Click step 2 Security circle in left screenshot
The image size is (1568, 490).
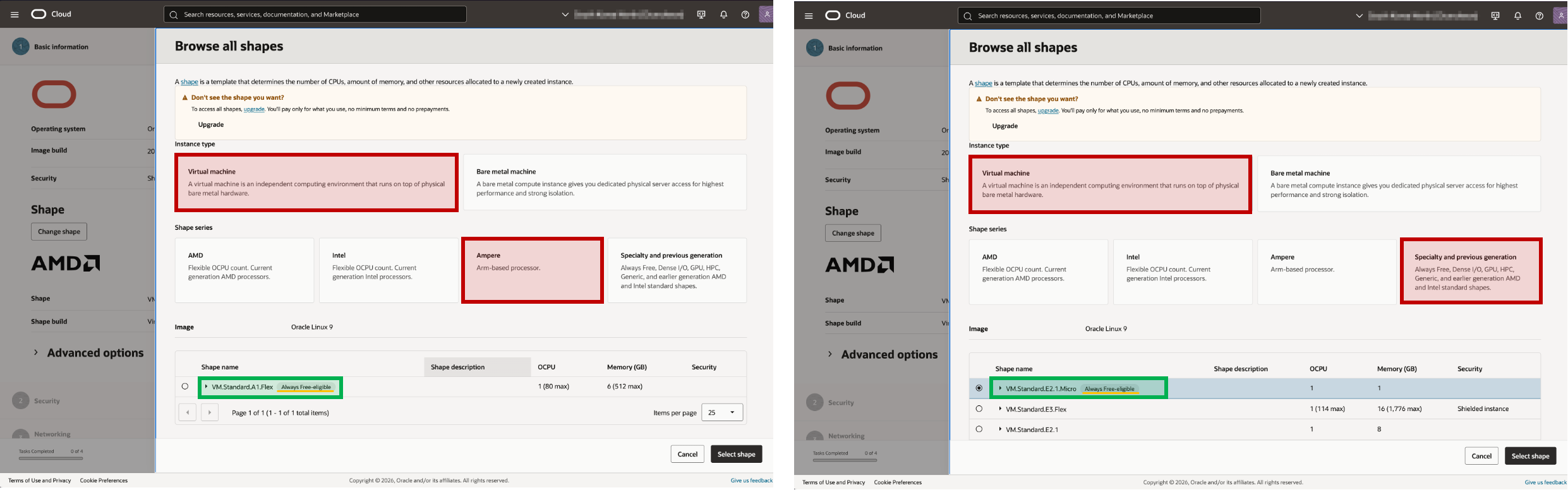coord(21,400)
